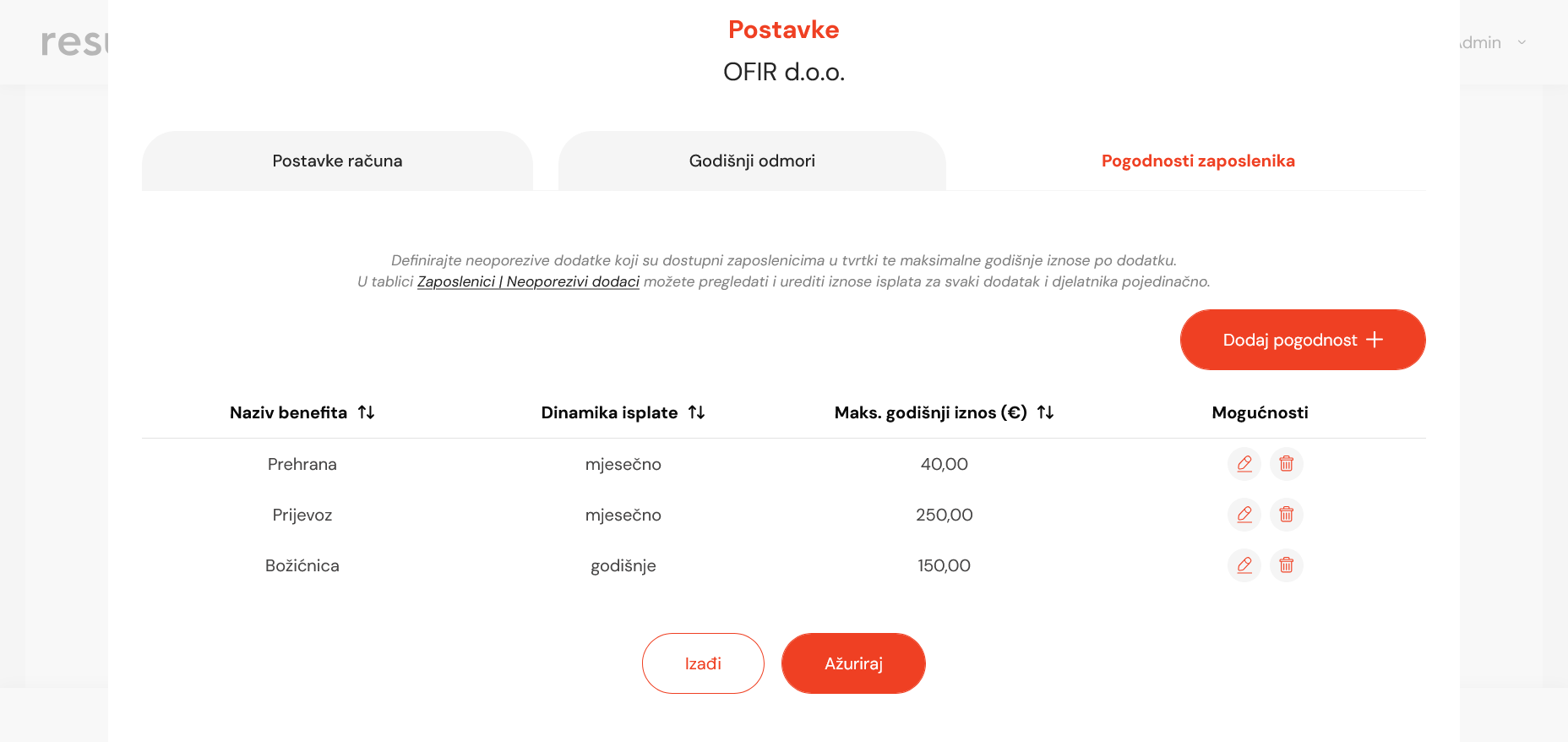Edit the Božićnica benefit
The image size is (1568, 742).
(1244, 565)
